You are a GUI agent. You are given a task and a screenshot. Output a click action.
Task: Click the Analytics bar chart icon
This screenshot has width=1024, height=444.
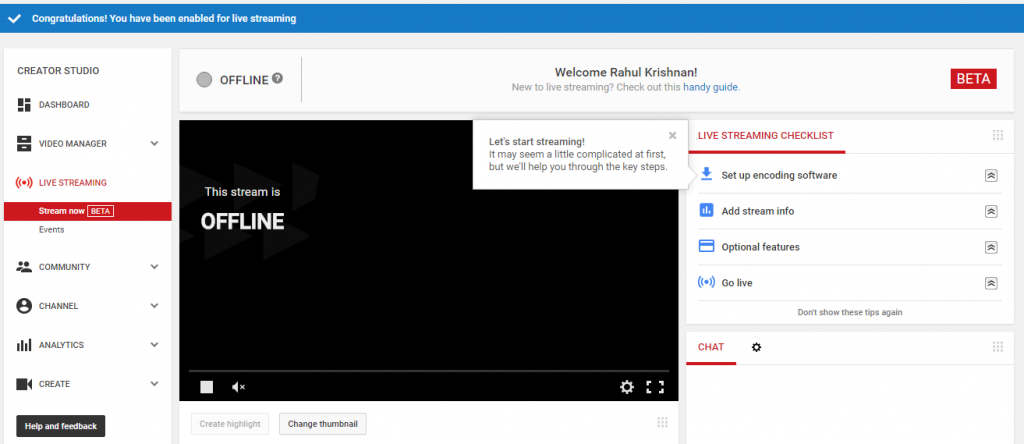[24, 345]
